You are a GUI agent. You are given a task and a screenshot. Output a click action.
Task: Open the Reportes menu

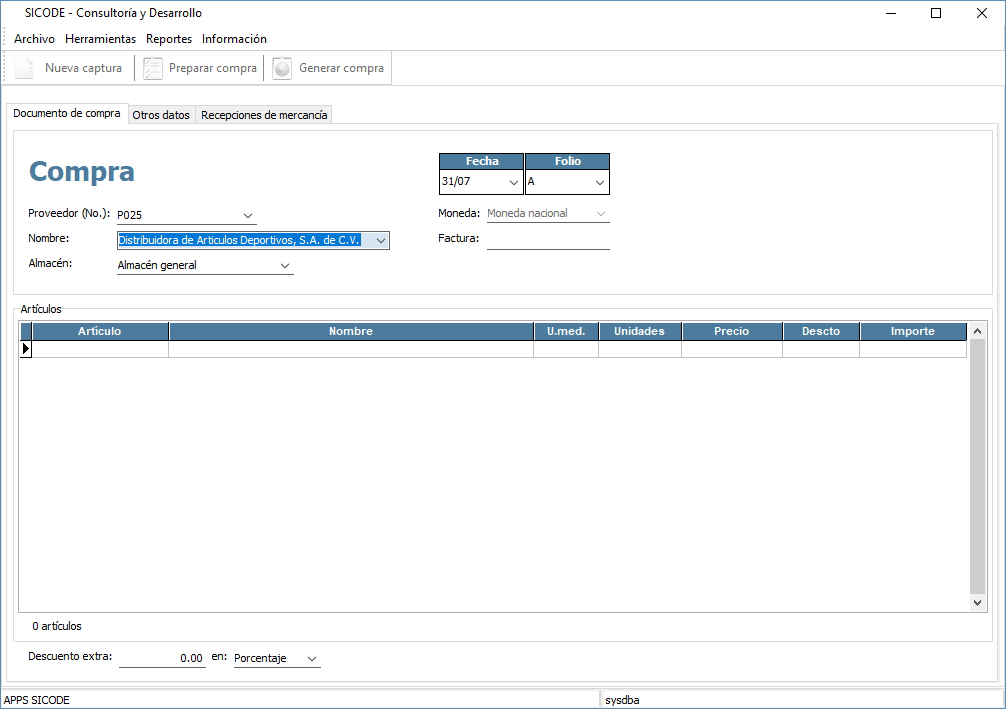(x=169, y=39)
